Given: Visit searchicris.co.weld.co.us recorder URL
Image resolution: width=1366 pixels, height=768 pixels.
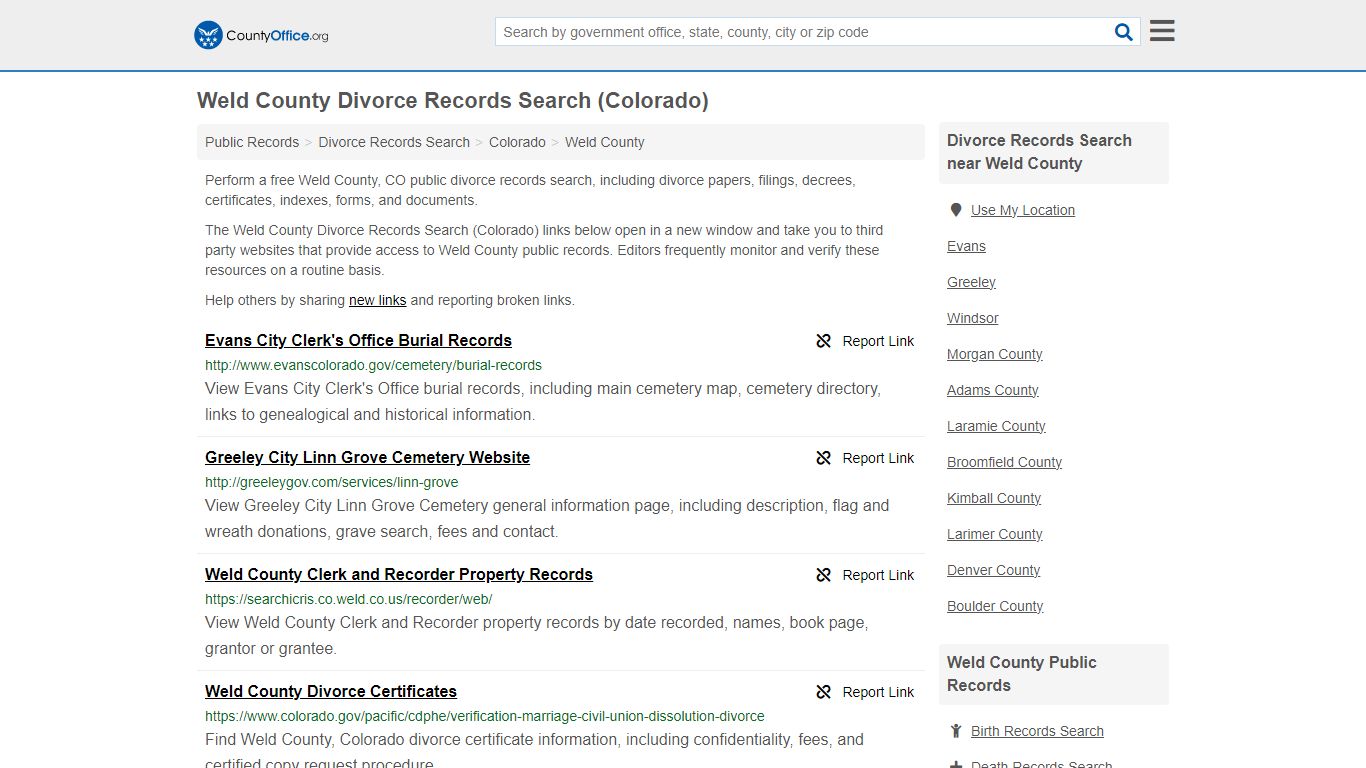Looking at the screenshot, I should click(348, 599).
